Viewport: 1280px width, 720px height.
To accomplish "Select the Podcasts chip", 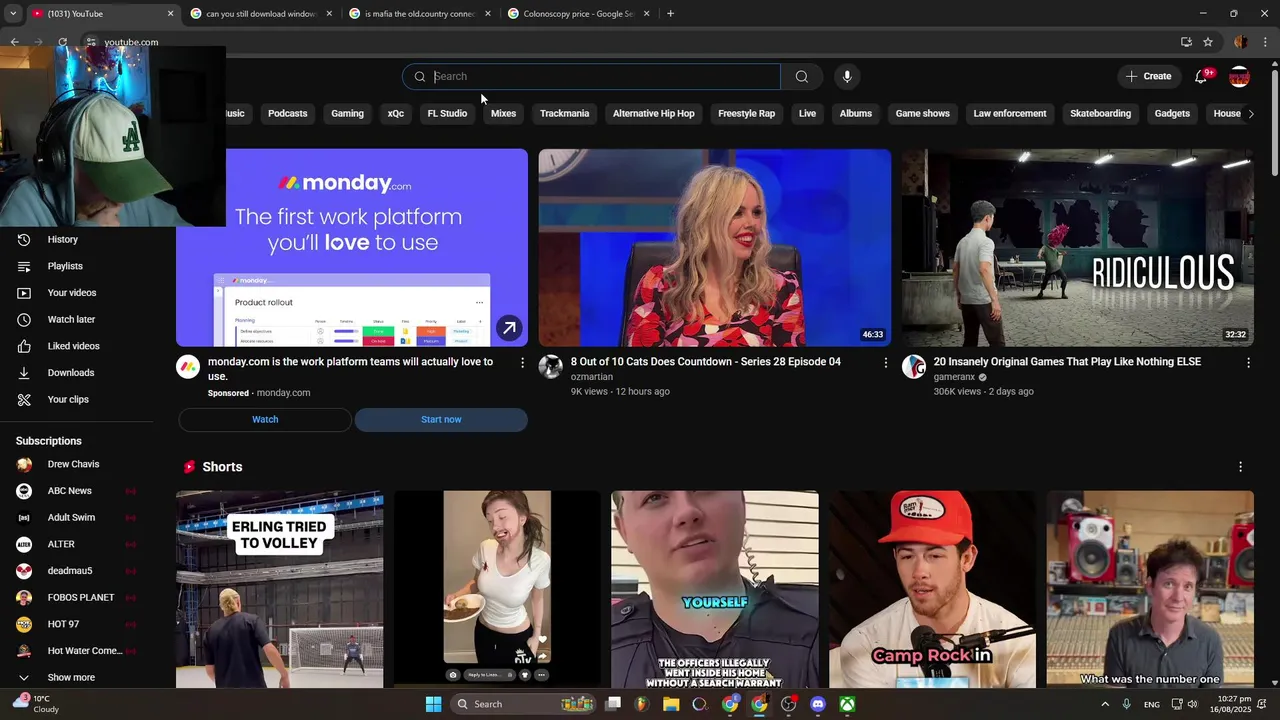I will click(x=287, y=113).
